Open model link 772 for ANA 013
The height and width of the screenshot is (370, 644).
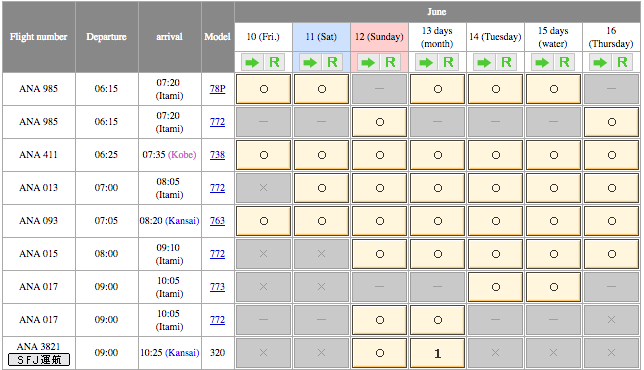217,188
